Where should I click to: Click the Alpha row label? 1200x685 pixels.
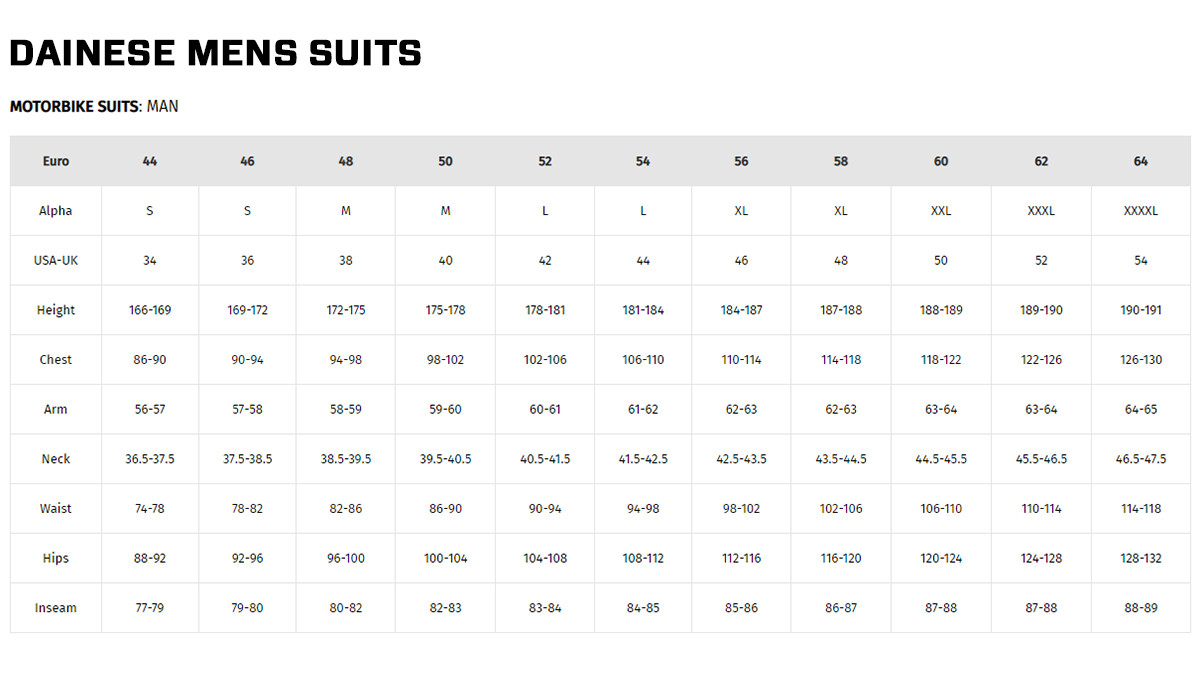point(56,211)
